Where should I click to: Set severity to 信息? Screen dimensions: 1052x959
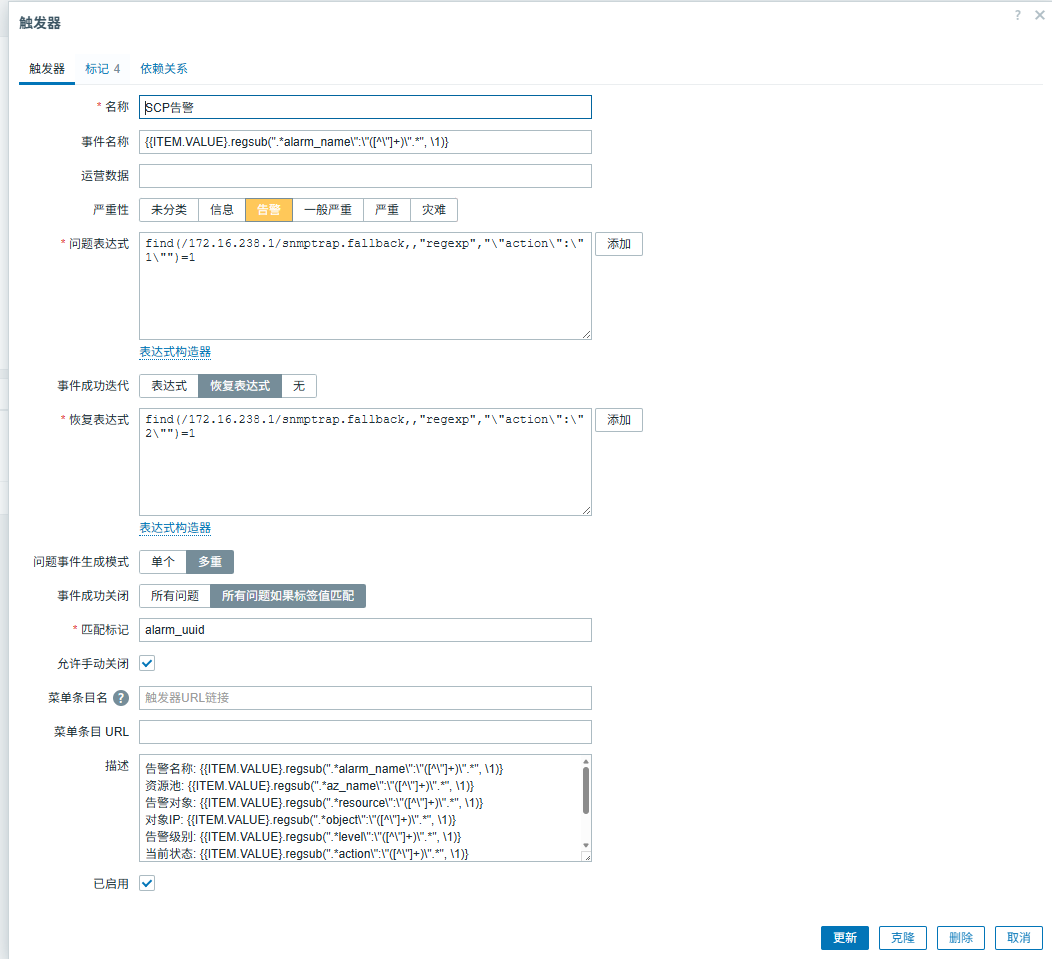pos(221,210)
